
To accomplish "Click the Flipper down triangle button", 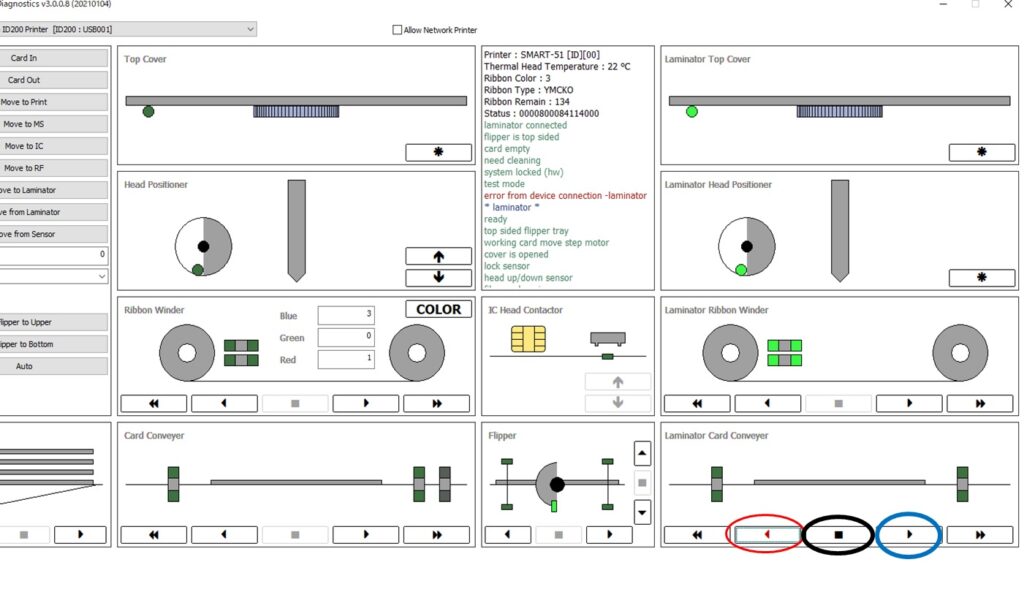I will 642,512.
